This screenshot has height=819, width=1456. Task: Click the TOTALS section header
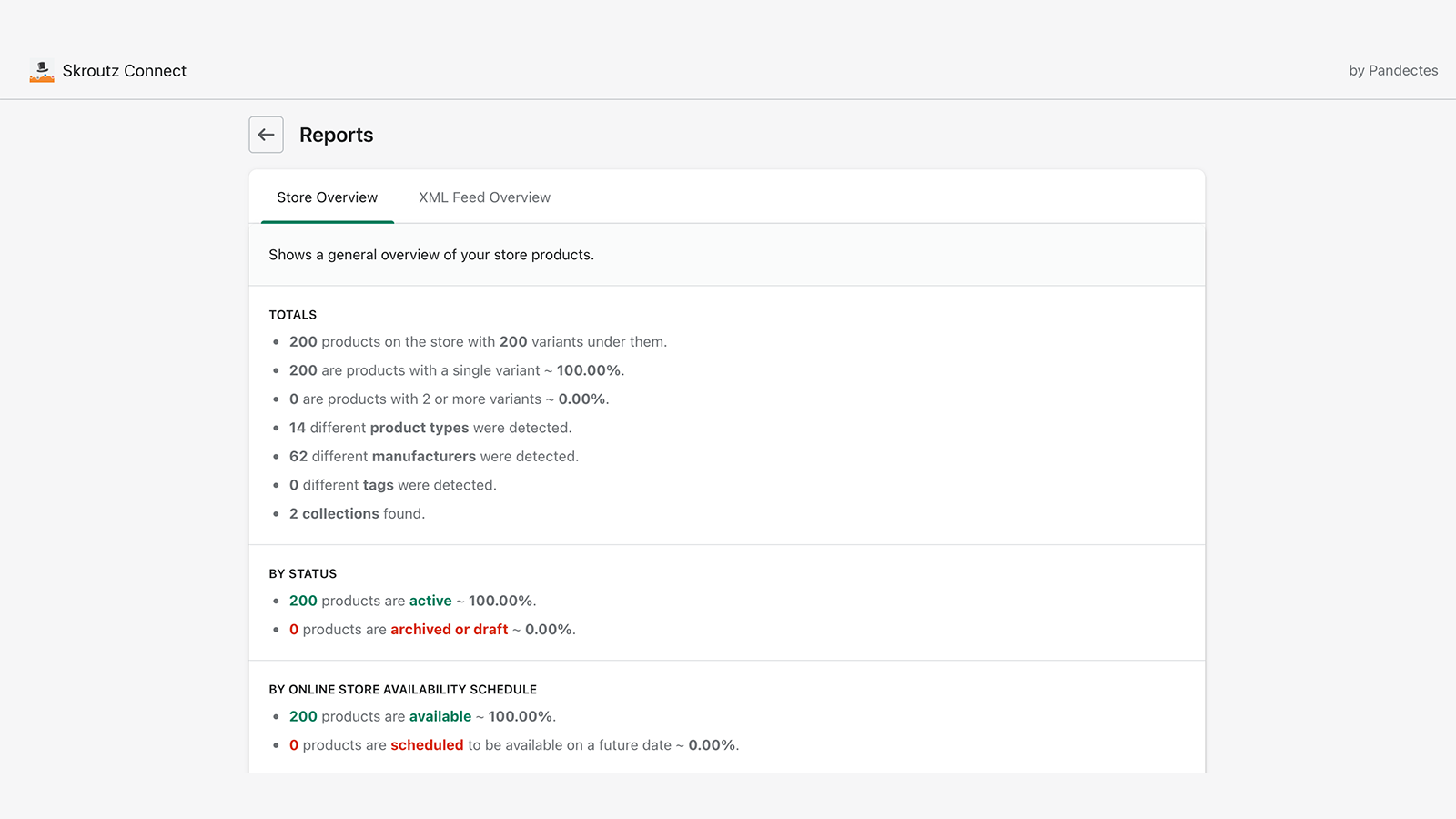click(292, 314)
